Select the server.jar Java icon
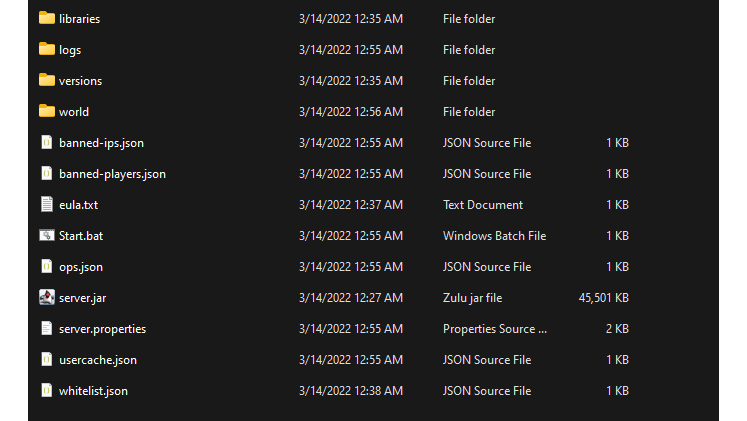This screenshot has width=747, height=421. (46, 297)
